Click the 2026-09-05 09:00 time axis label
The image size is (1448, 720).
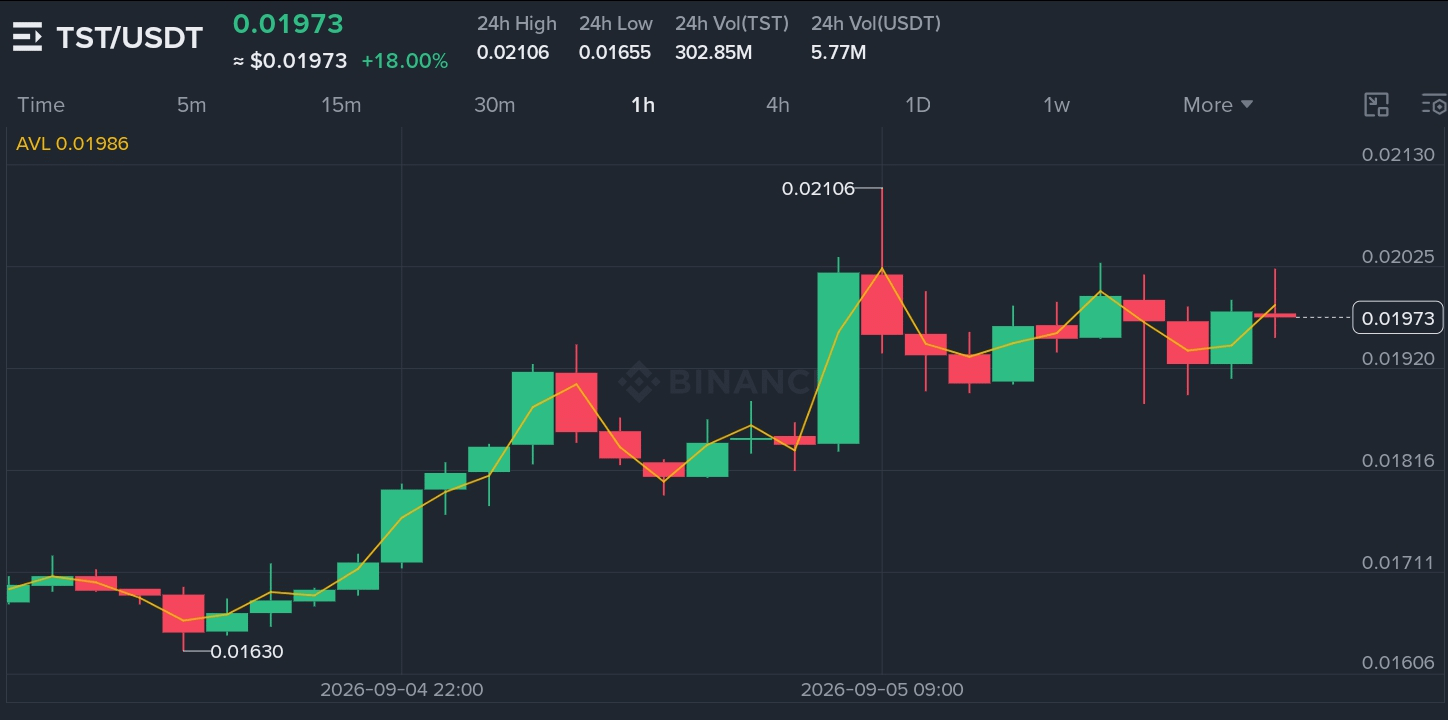point(882,689)
